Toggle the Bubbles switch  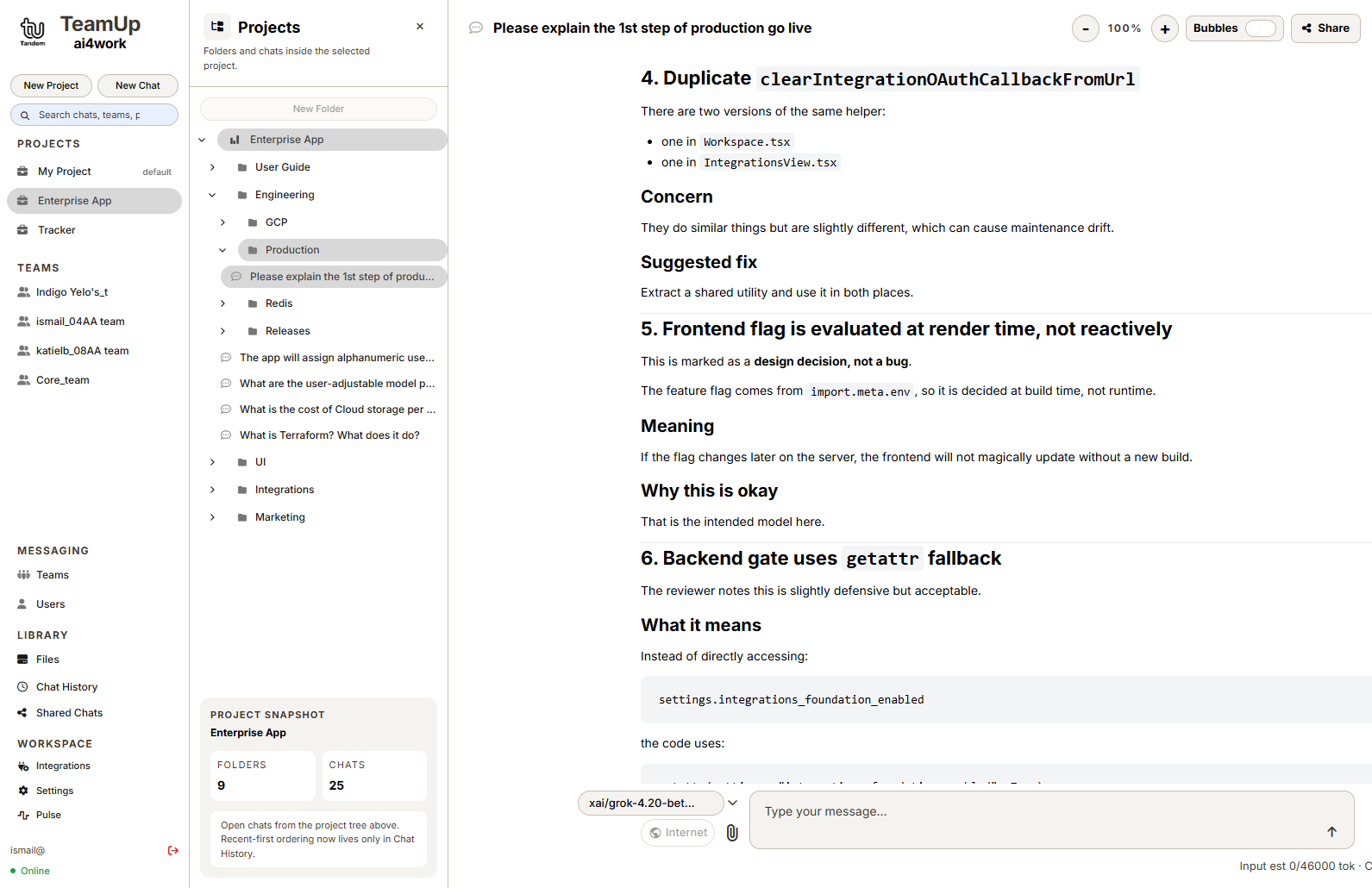click(x=1260, y=28)
